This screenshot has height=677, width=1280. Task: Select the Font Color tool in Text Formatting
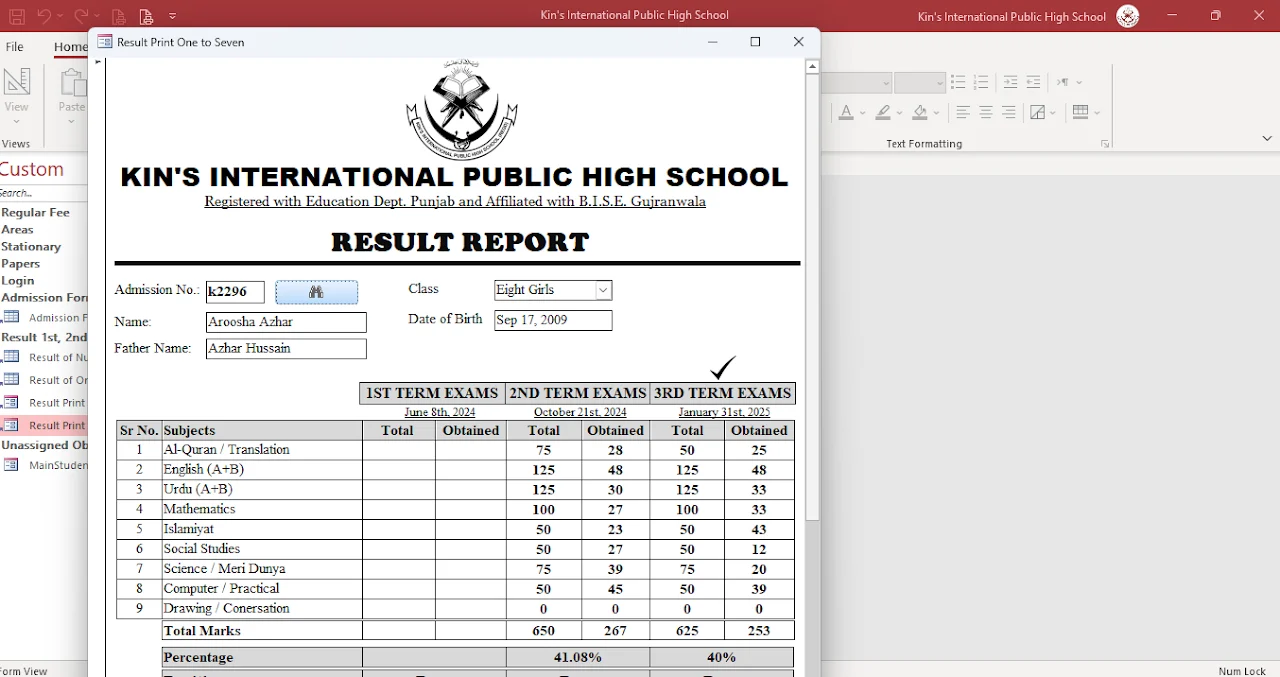pos(846,112)
